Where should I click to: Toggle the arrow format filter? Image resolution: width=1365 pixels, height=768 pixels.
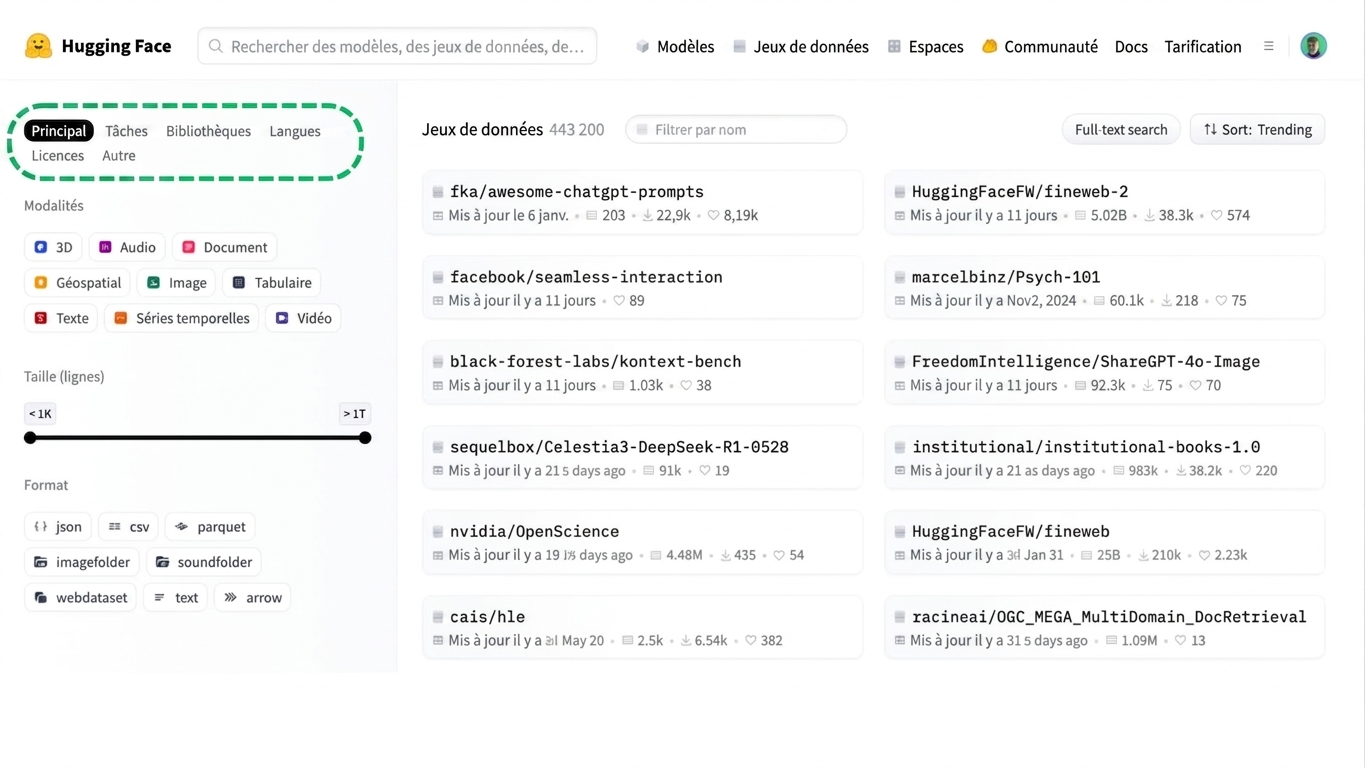pos(253,598)
